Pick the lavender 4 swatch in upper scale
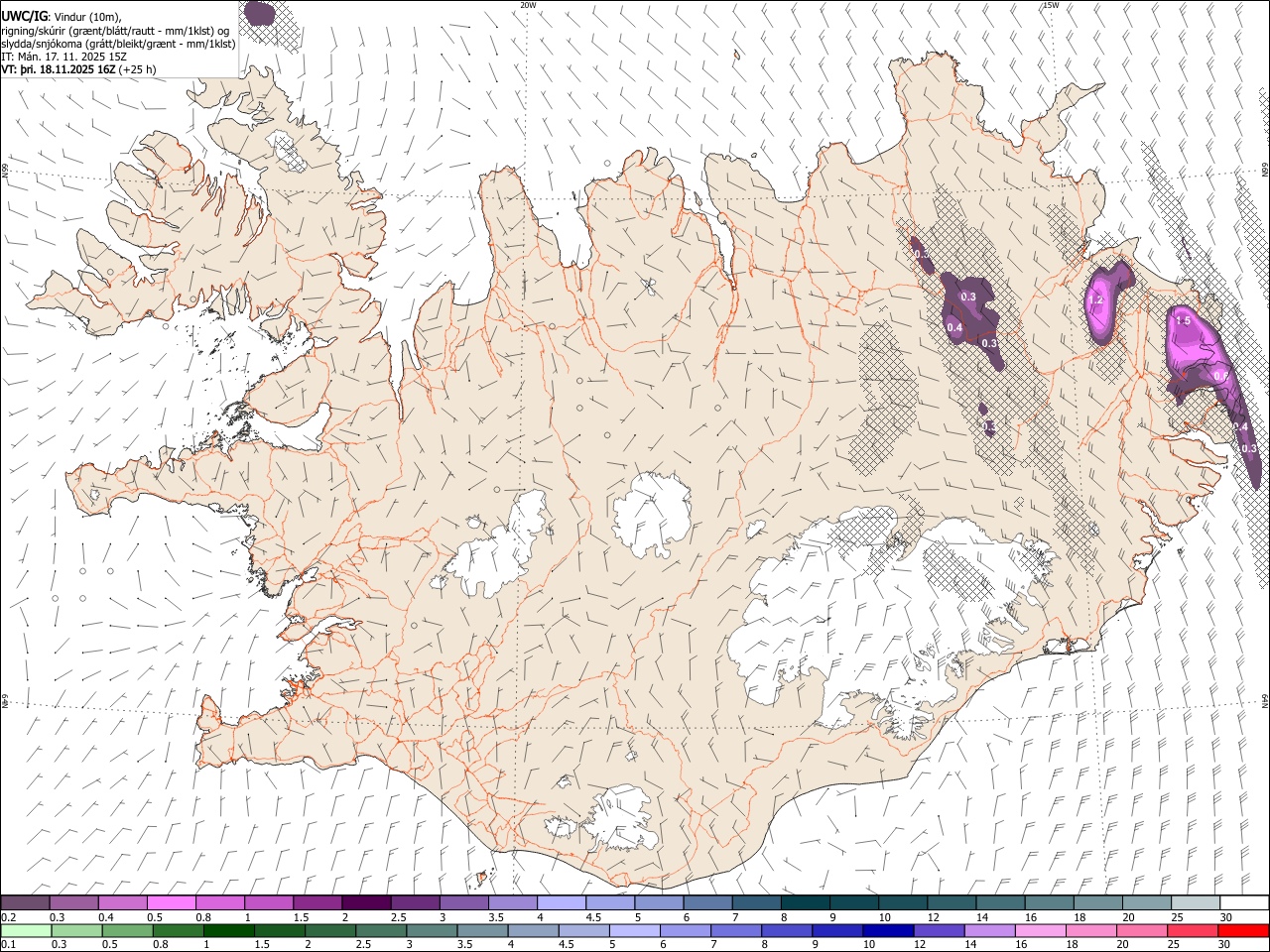Image resolution: width=1270 pixels, height=952 pixels. (x=562, y=902)
